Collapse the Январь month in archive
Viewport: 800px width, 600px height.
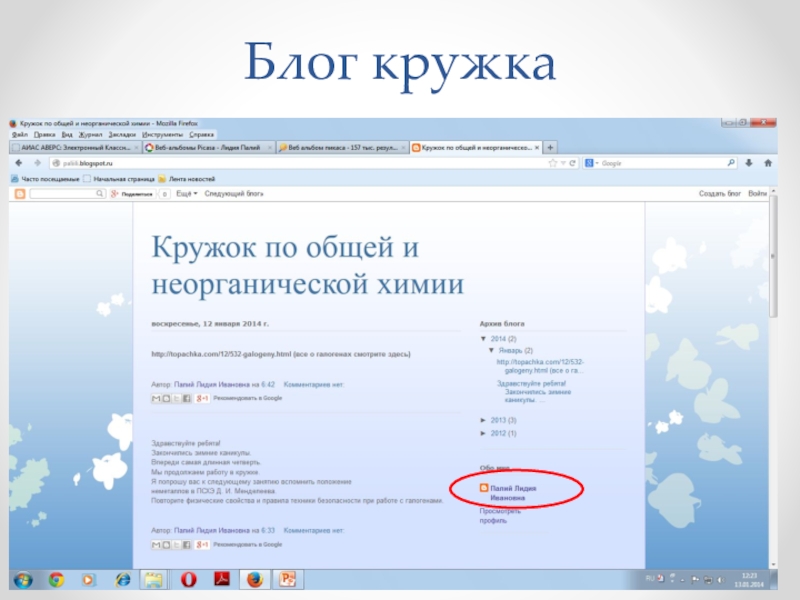coord(491,351)
